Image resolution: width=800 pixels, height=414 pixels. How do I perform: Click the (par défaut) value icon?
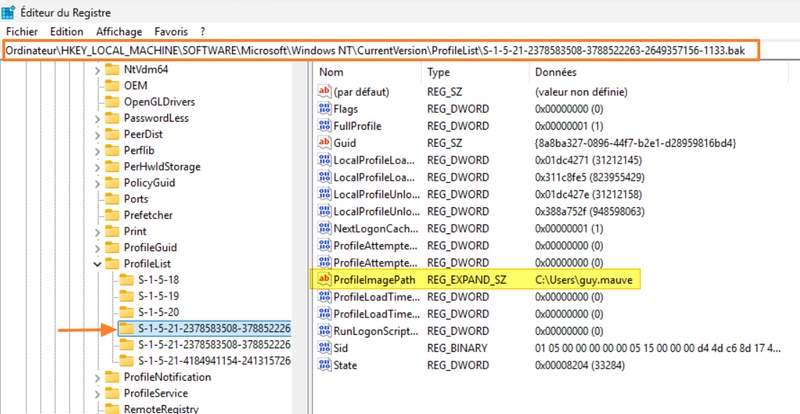tap(324, 91)
